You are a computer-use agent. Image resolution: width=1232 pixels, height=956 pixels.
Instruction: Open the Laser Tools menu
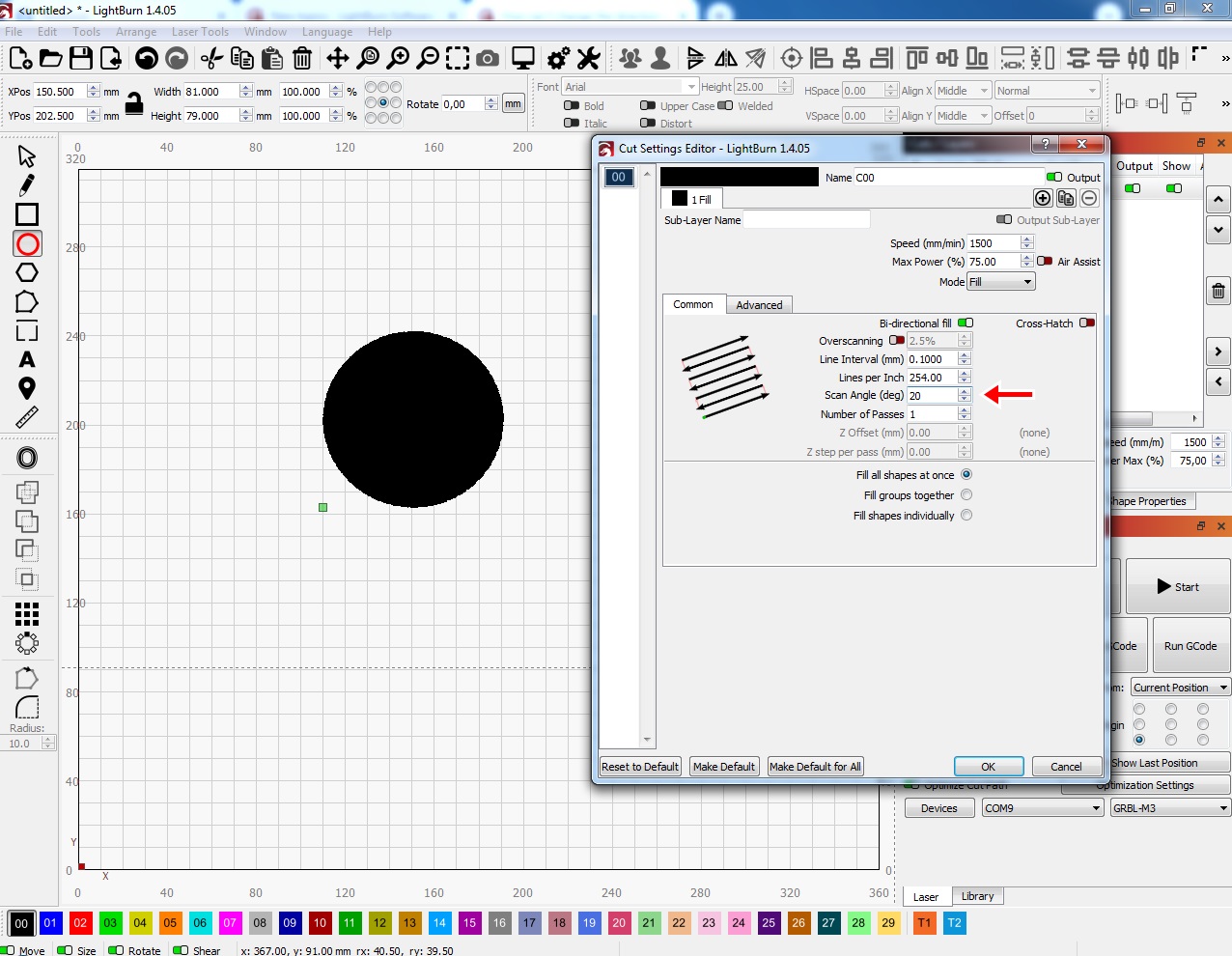tap(200, 32)
